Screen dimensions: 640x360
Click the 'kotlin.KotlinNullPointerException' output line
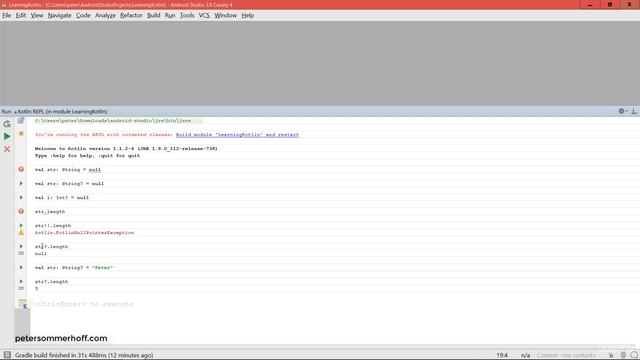[x=84, y=233]
